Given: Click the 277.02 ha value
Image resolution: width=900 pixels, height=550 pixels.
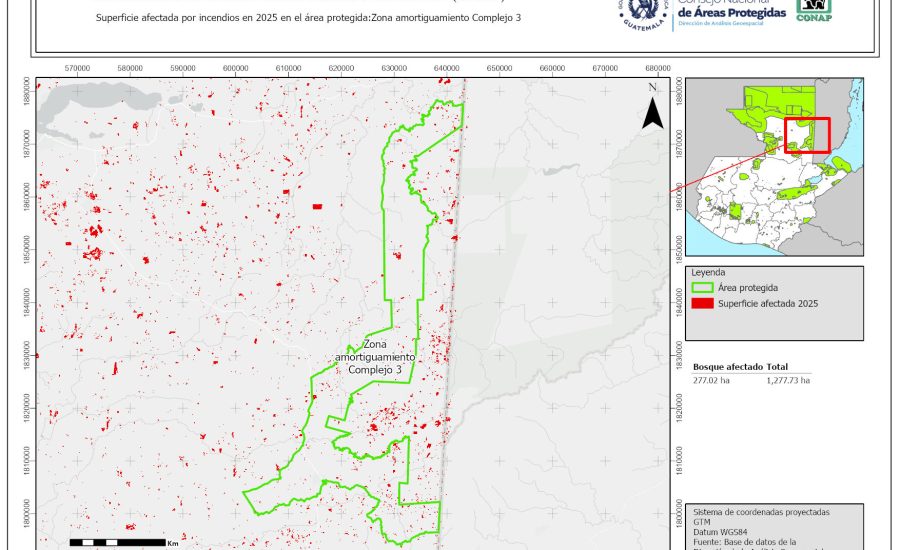Looking at the screenshot, I should 711,381.
